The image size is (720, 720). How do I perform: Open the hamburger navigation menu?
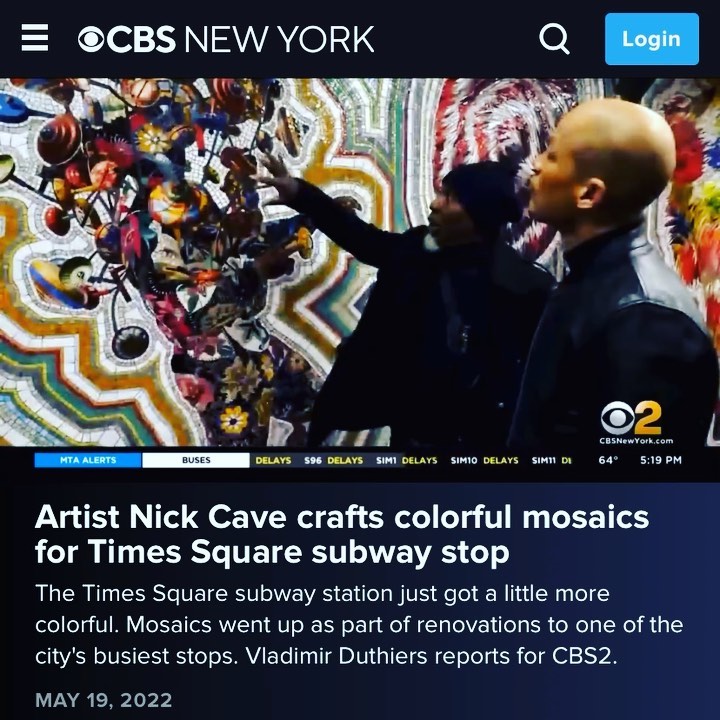pos(35,38)
